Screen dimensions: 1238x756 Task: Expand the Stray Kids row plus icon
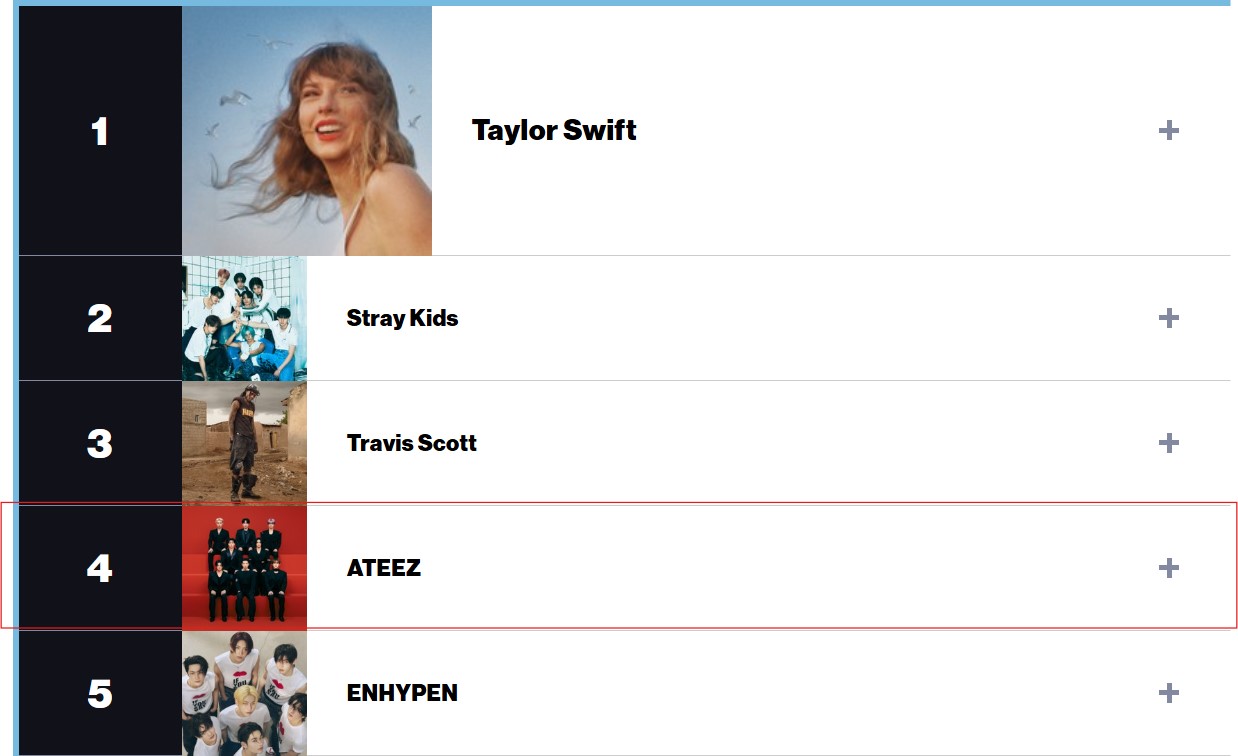(1168, 318)
